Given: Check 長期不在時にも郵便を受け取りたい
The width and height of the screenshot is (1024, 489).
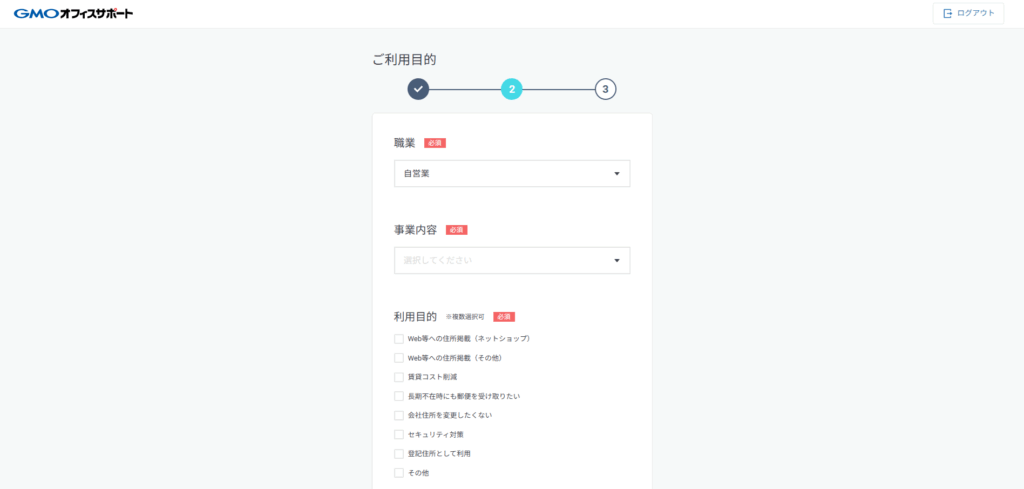Looking at the screenshot, I should tap(399, 396).
